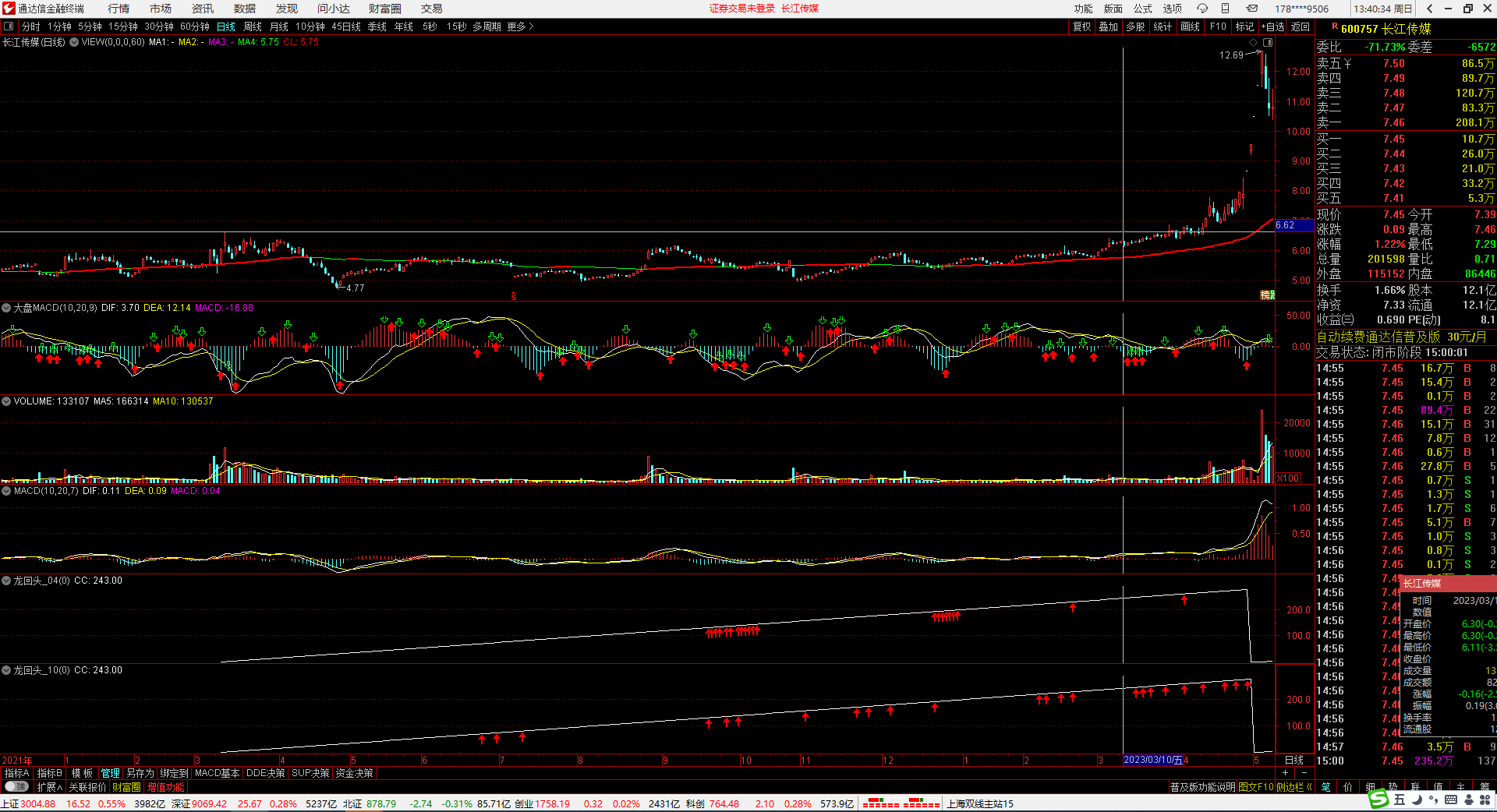Click the 日线 period label at chart corner
The width and height of the screenshot is (1497, 812).
coord(1294,760)
